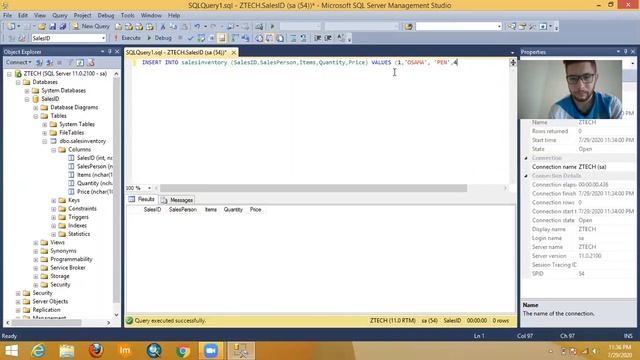Click the New Query button
The width and height of the screenshot is (640, 360).
coord(91,26)
